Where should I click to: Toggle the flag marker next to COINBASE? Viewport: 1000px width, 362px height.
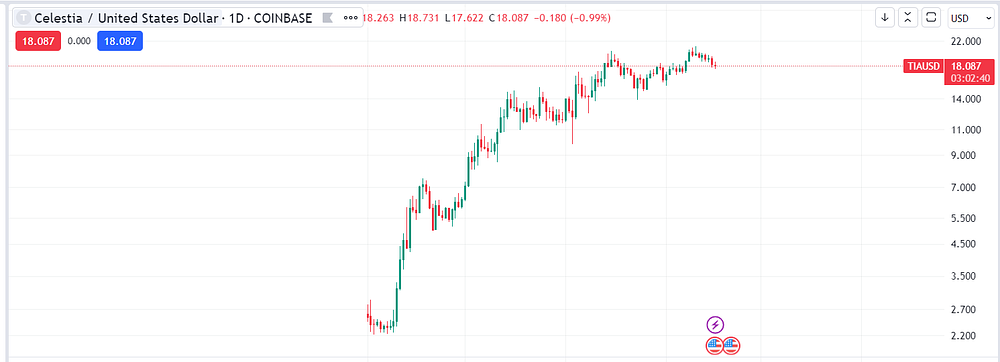point(327,18)
